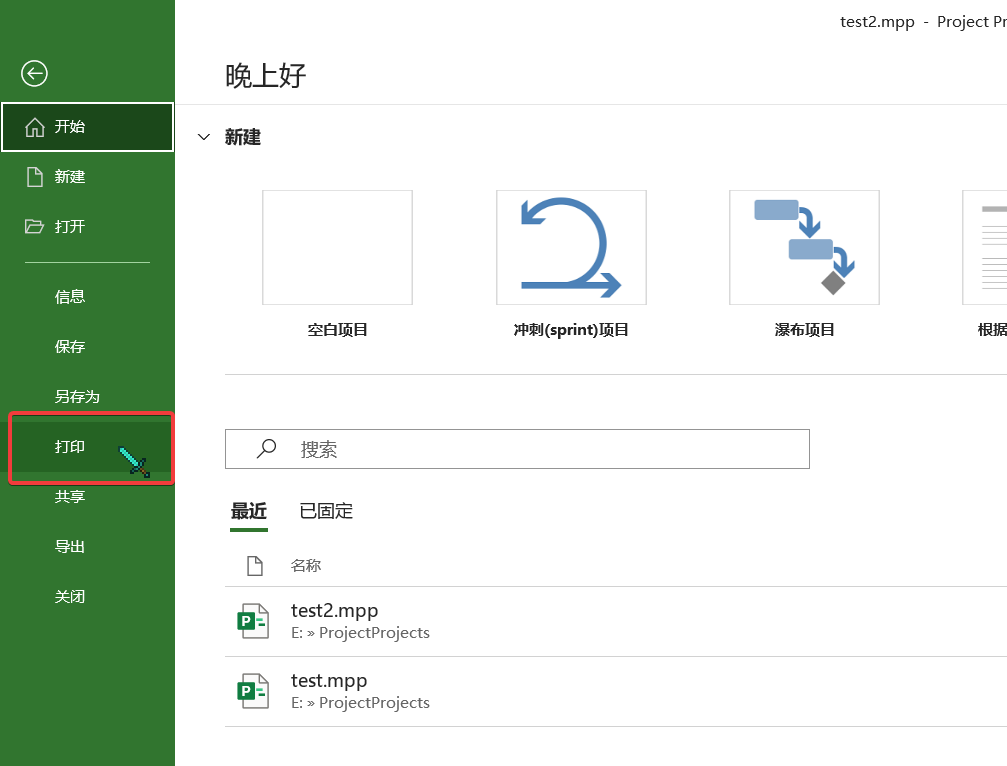Click the open folder icon beside 打开
The width and height of the screenshot is (1007, 766).
[x=34, y=227]
